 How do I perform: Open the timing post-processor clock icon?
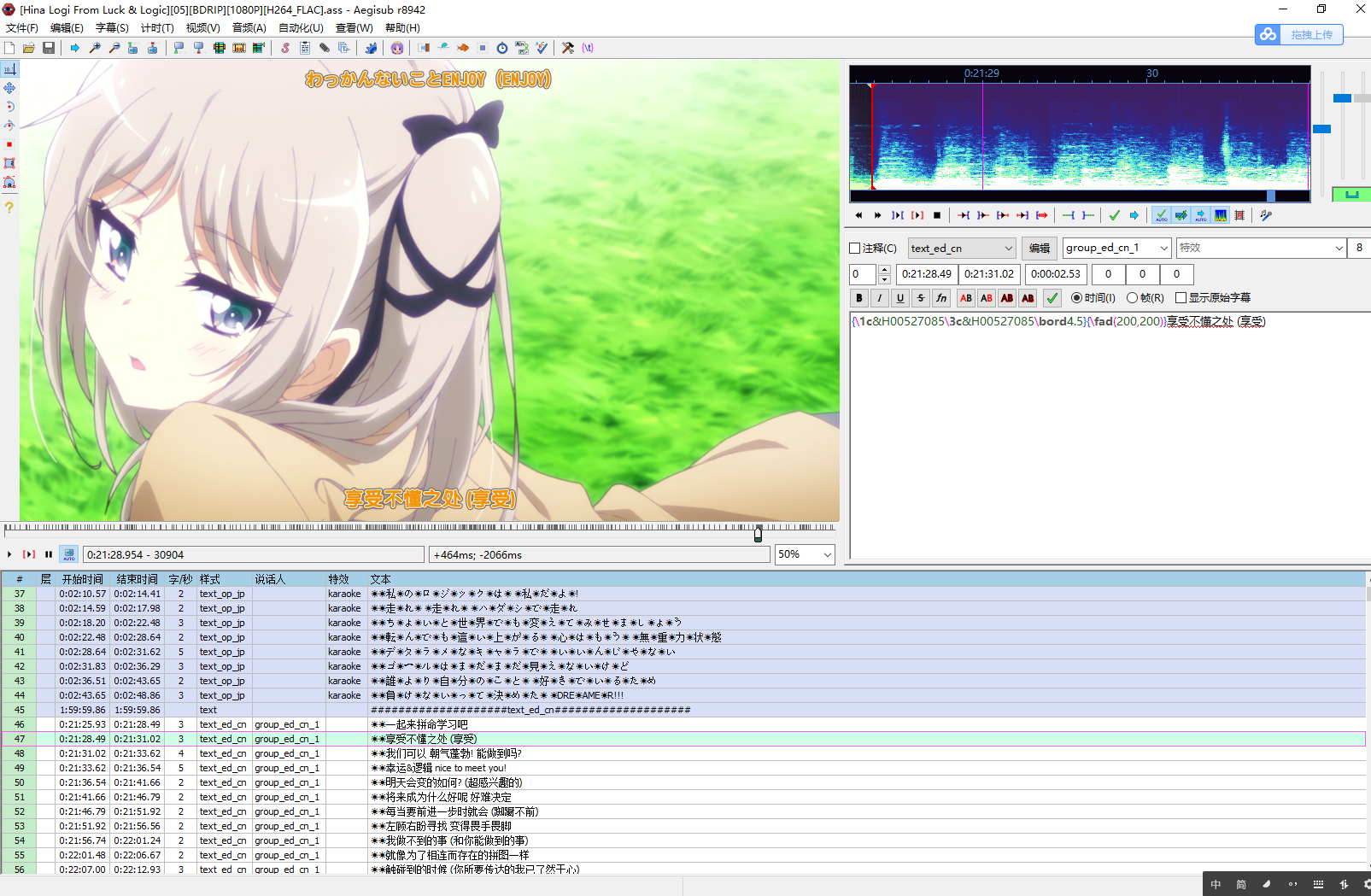502,48
